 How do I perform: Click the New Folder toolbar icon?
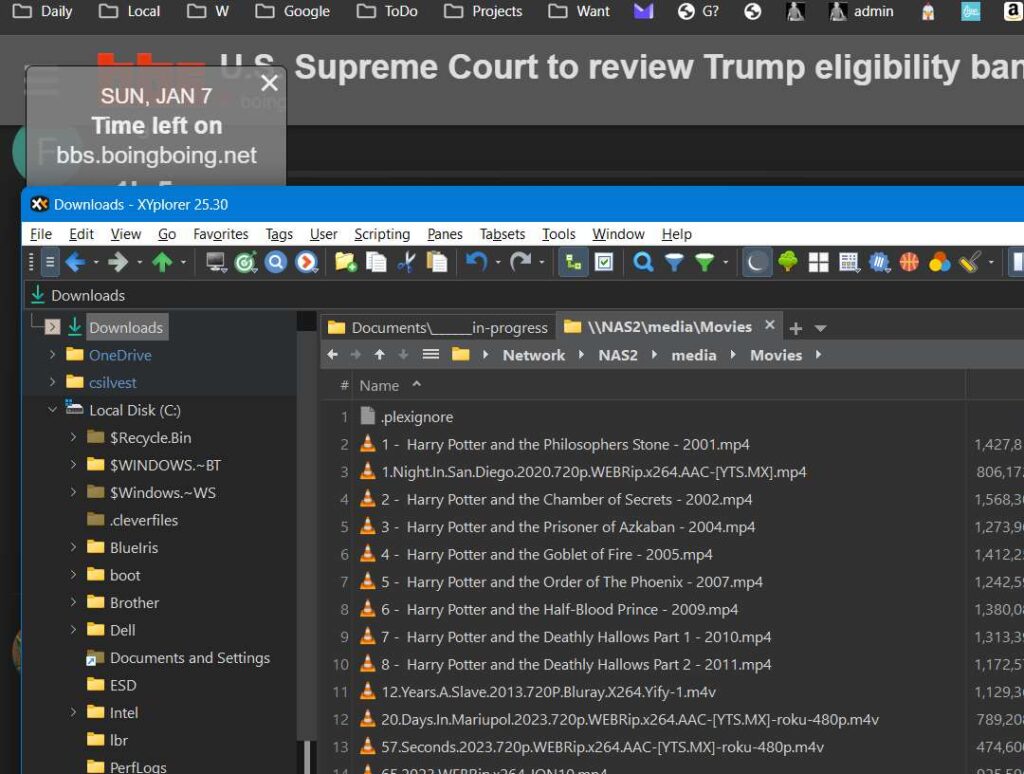tap(345, 263)
